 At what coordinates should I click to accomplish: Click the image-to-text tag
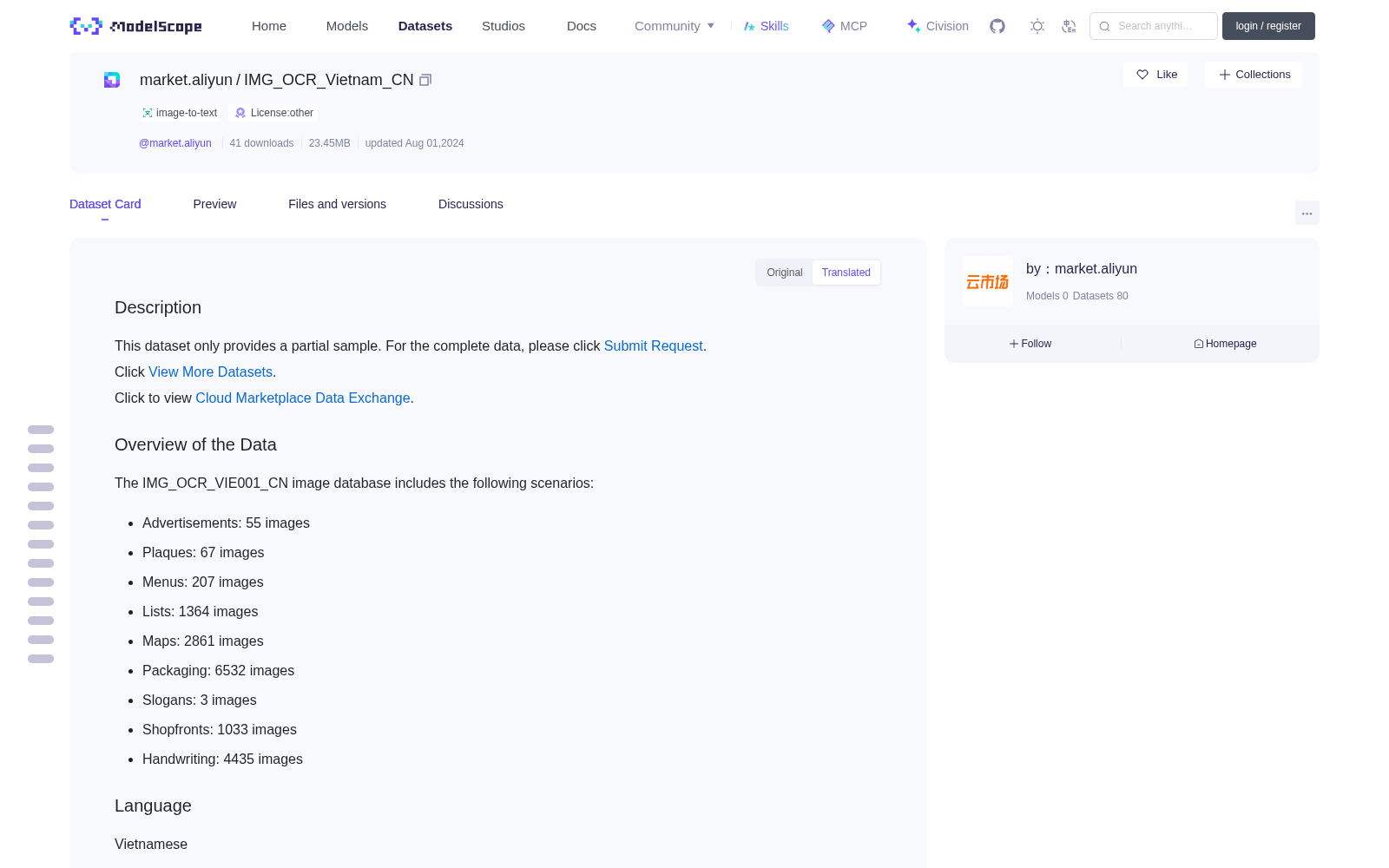click(x=180, y=113)
